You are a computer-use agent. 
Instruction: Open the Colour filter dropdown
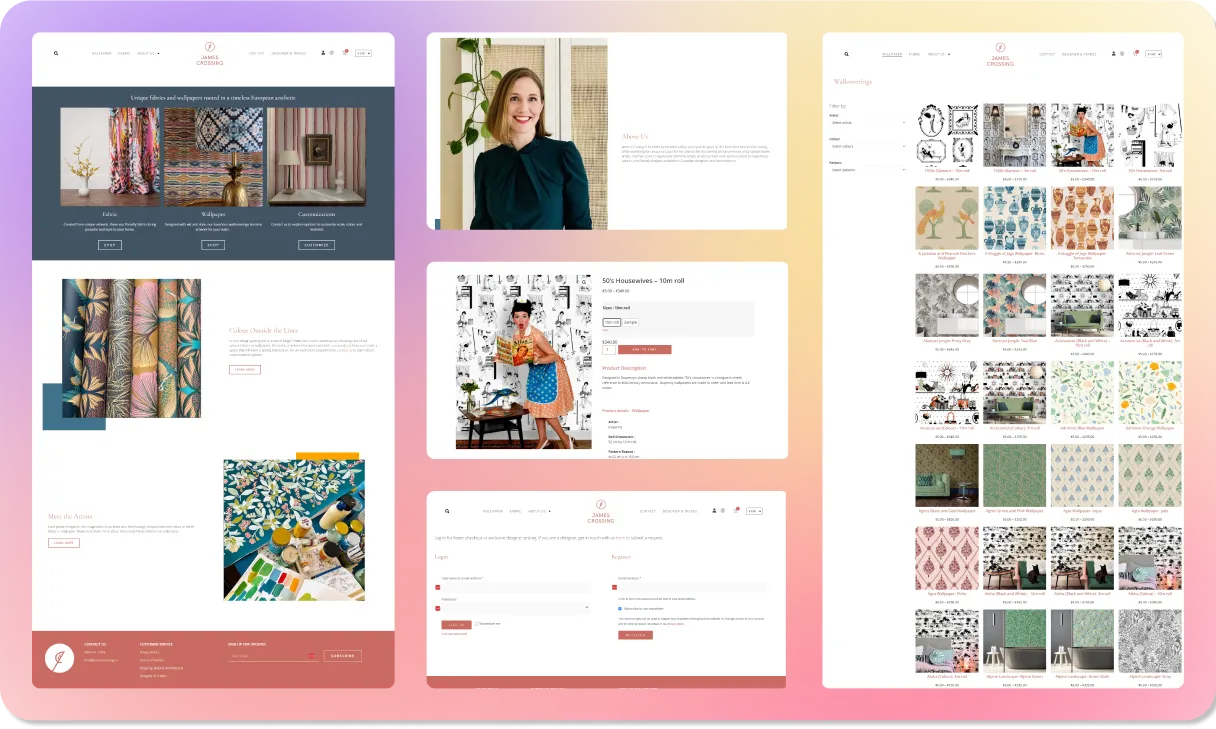(x=867, y=146)
